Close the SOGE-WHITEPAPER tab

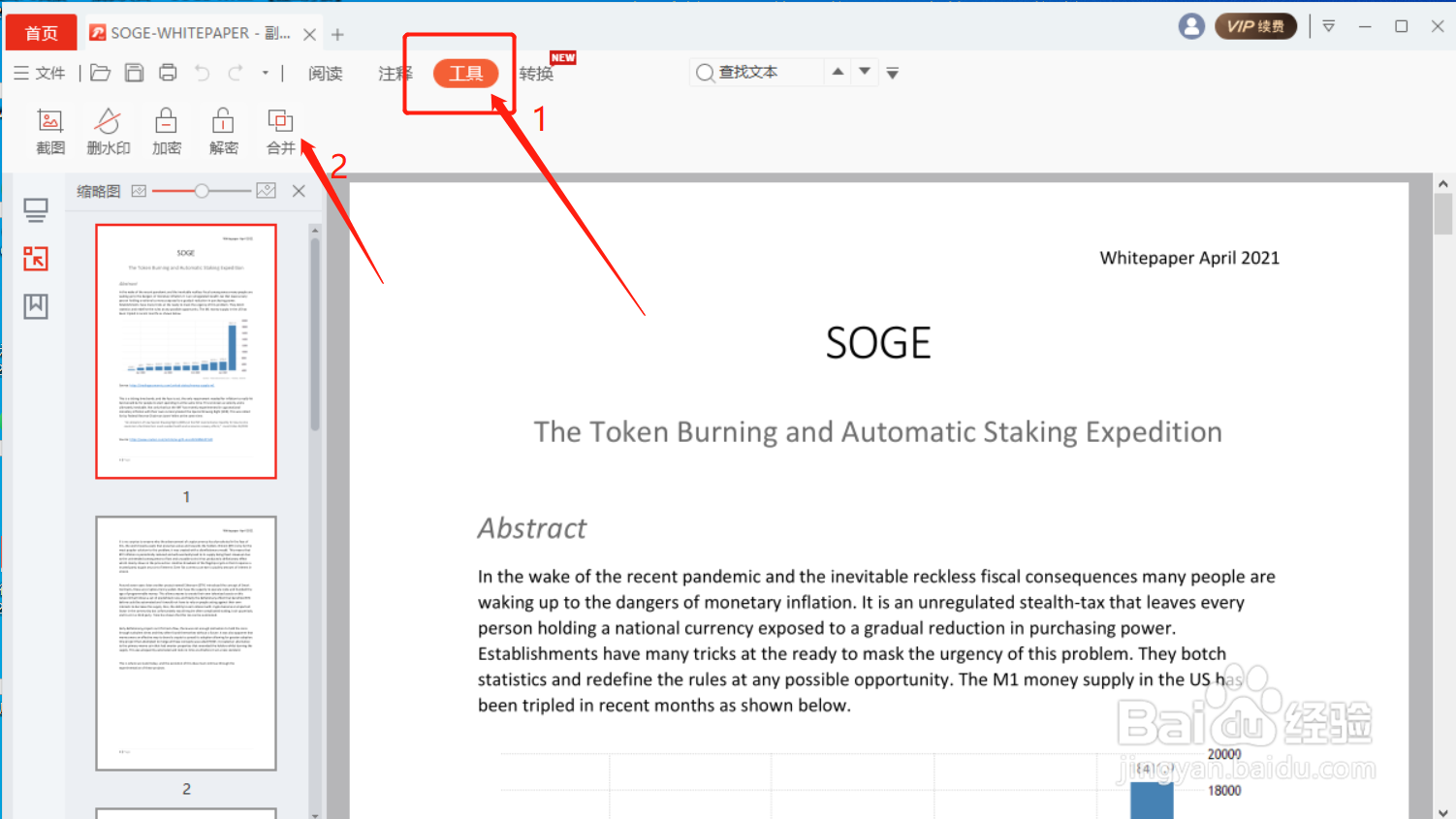pyautogui.click(x=309, y=34)
